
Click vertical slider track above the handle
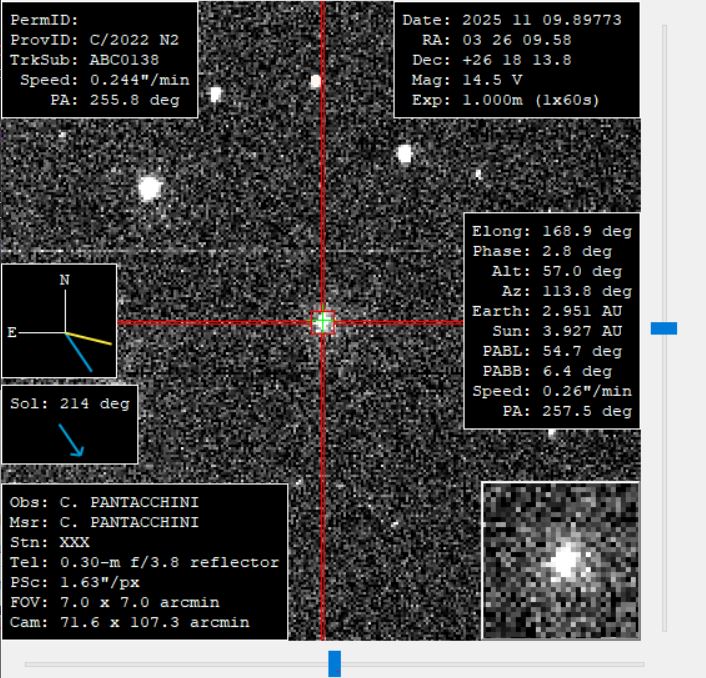tap(664, 170)
